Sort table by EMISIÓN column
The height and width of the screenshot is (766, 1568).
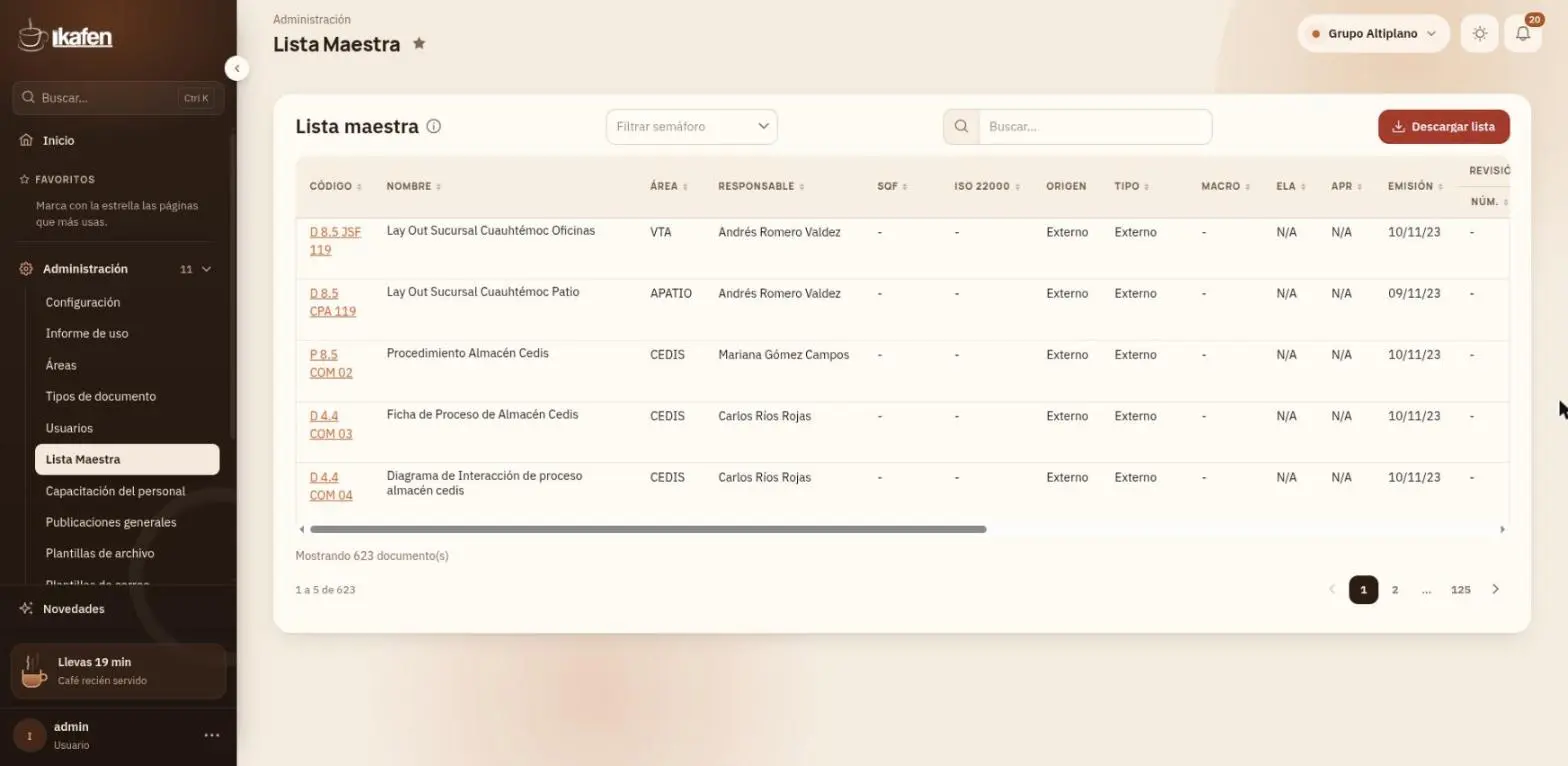[1416, 186]
